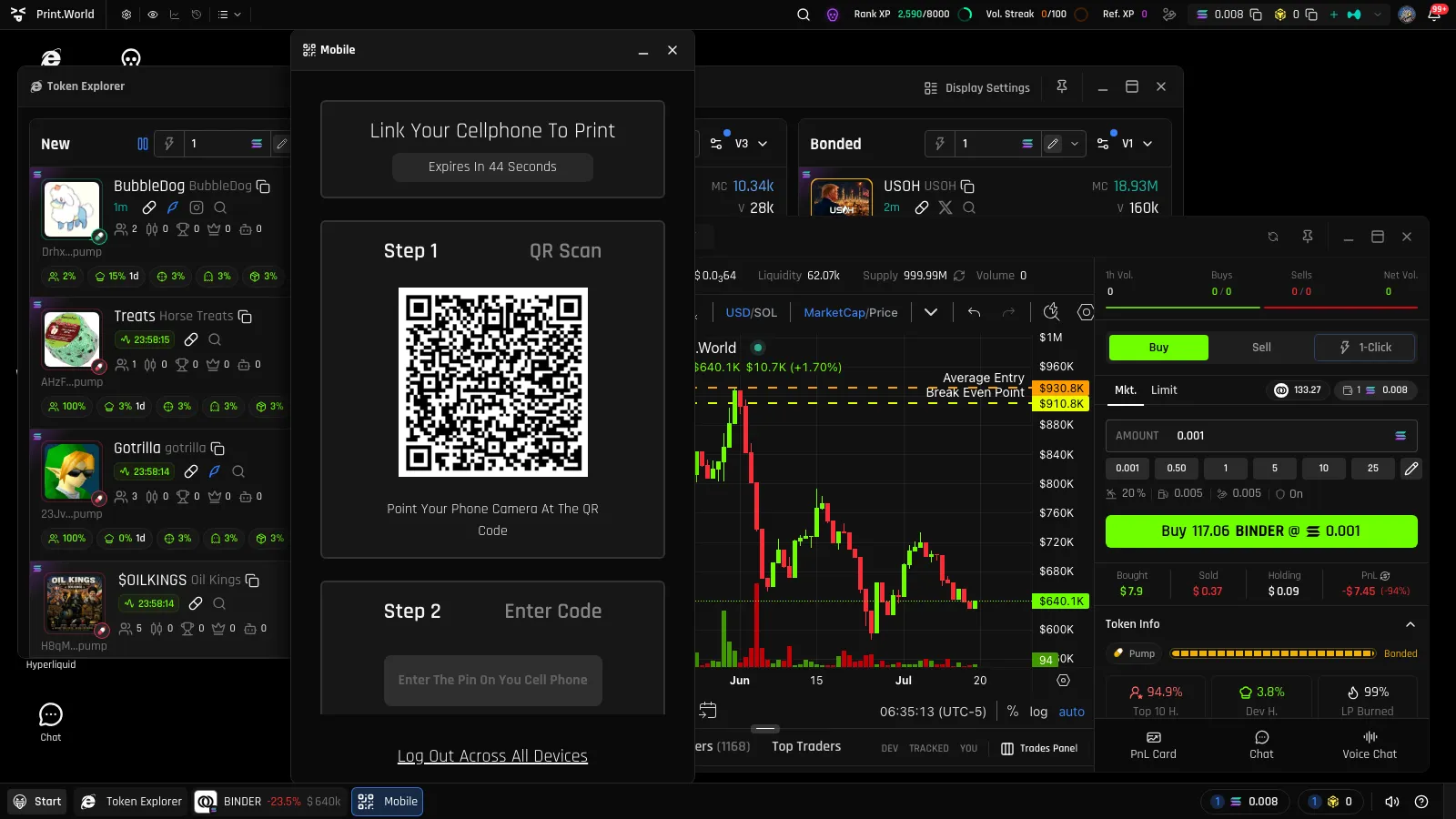The height and width of the screenshot is (819, 1456).
Task: Open the Chat desktop icon
Action: pyautogui.click(x=51, y=723)
